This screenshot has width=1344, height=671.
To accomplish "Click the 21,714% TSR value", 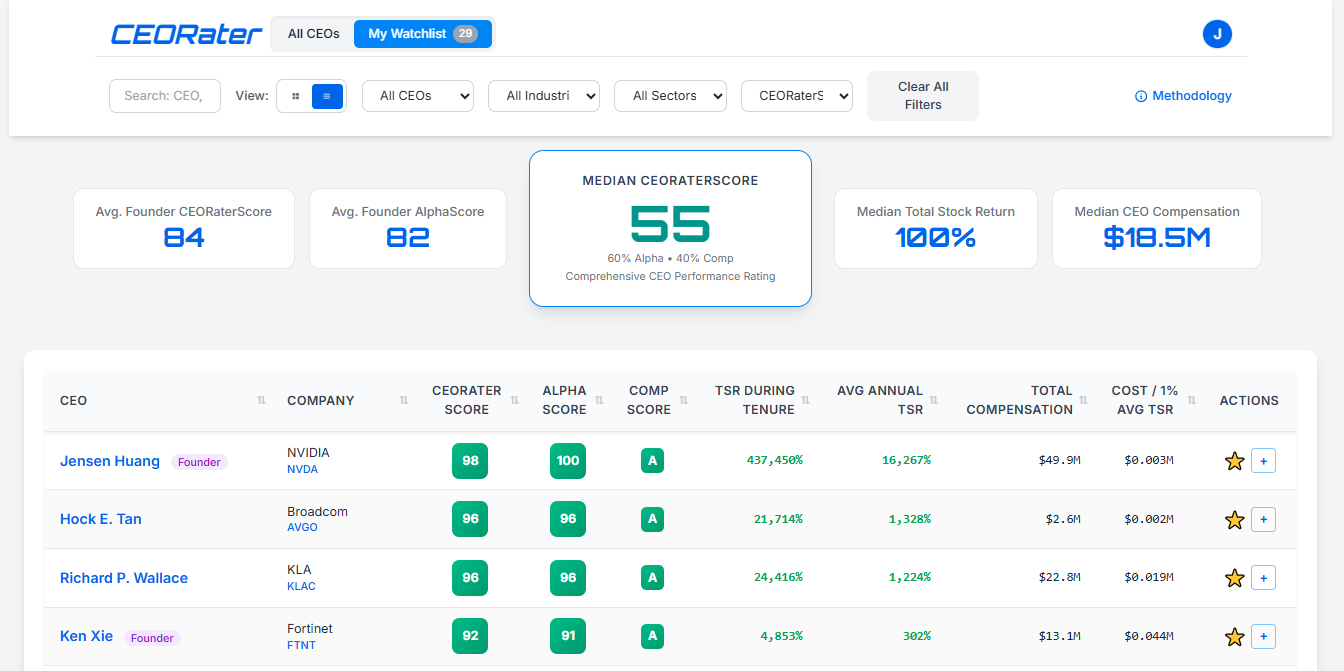I will point(778,519).
